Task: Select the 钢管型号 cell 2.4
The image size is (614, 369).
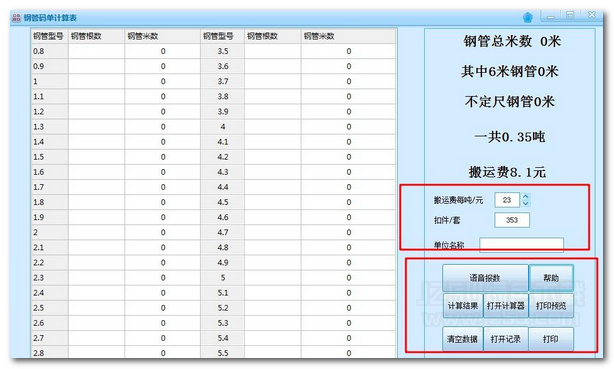Action: click(x=49, y=293)
